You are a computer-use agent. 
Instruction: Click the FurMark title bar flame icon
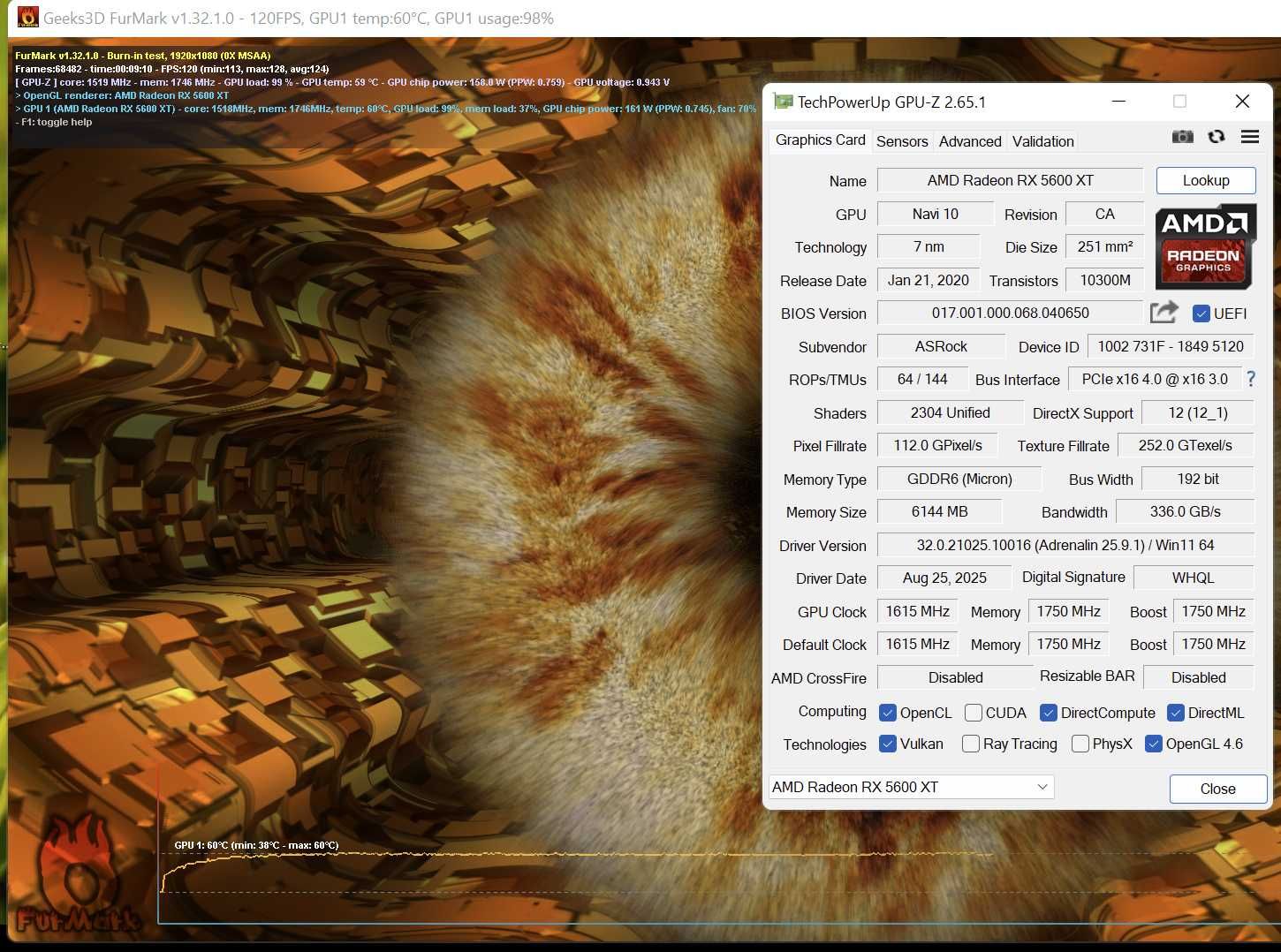pyautogui.click(x=27, y=18)
